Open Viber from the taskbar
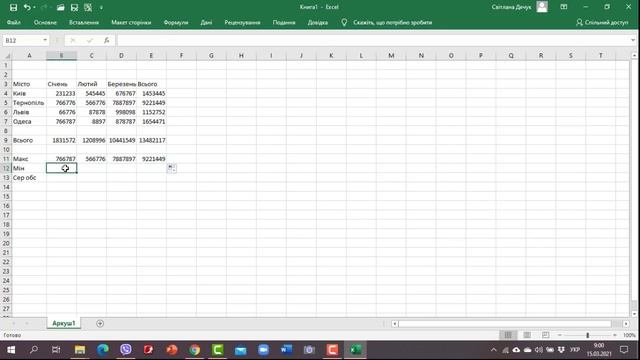 [x=126, y=350]
